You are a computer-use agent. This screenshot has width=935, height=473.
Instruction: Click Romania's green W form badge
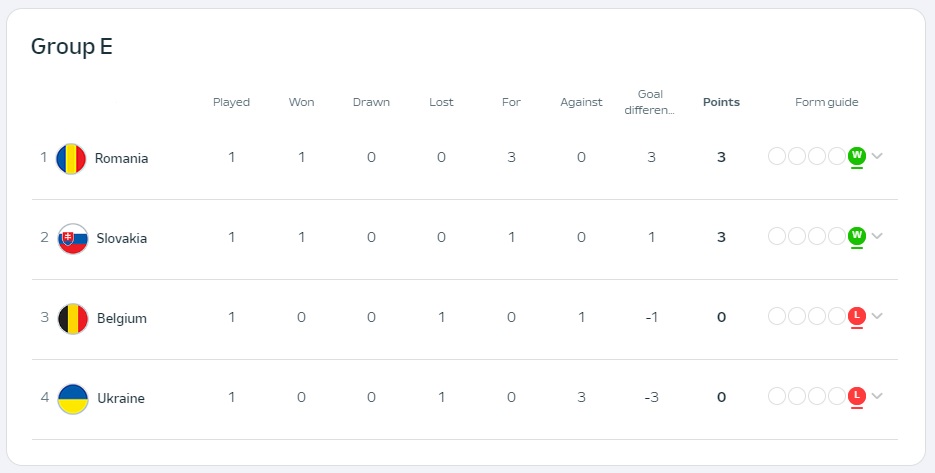click(x=857, y=156)
